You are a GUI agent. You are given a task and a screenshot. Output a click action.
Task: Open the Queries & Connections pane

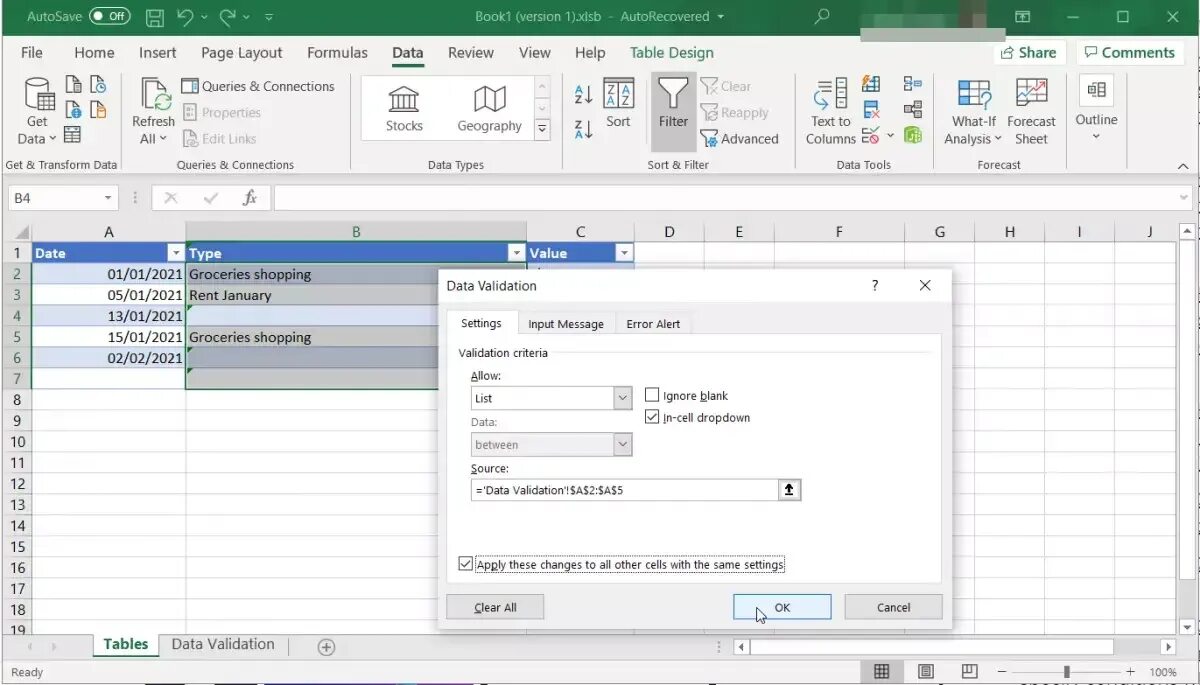pyautogui.click(x=258, y=86)
